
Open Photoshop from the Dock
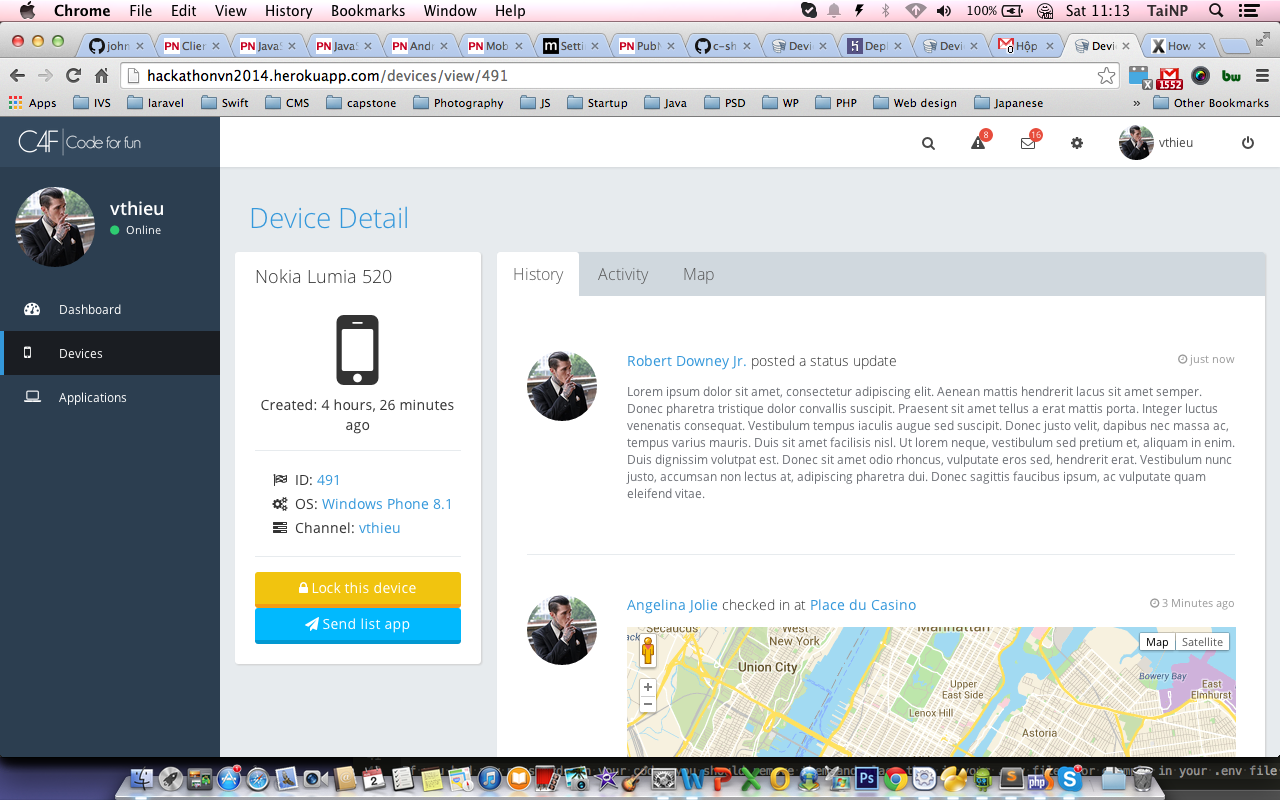pos(867,777)
